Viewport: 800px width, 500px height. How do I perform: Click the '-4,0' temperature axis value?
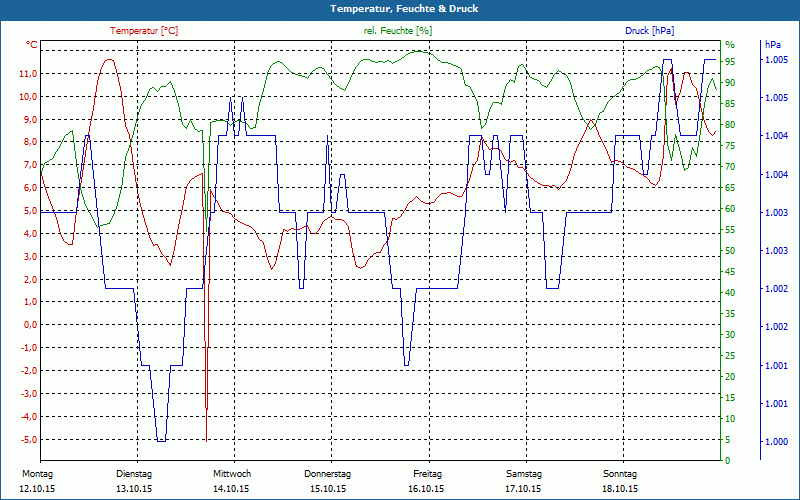[x=29, y=417]
